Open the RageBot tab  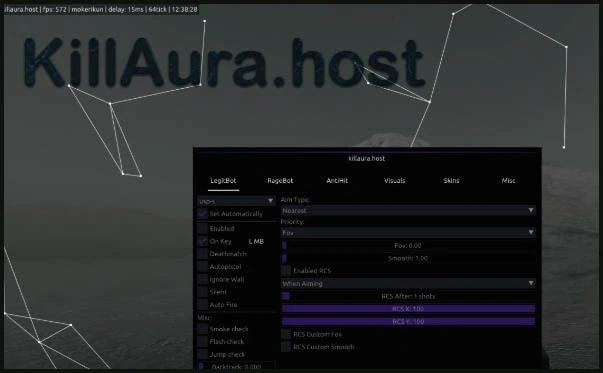point(280,181)
